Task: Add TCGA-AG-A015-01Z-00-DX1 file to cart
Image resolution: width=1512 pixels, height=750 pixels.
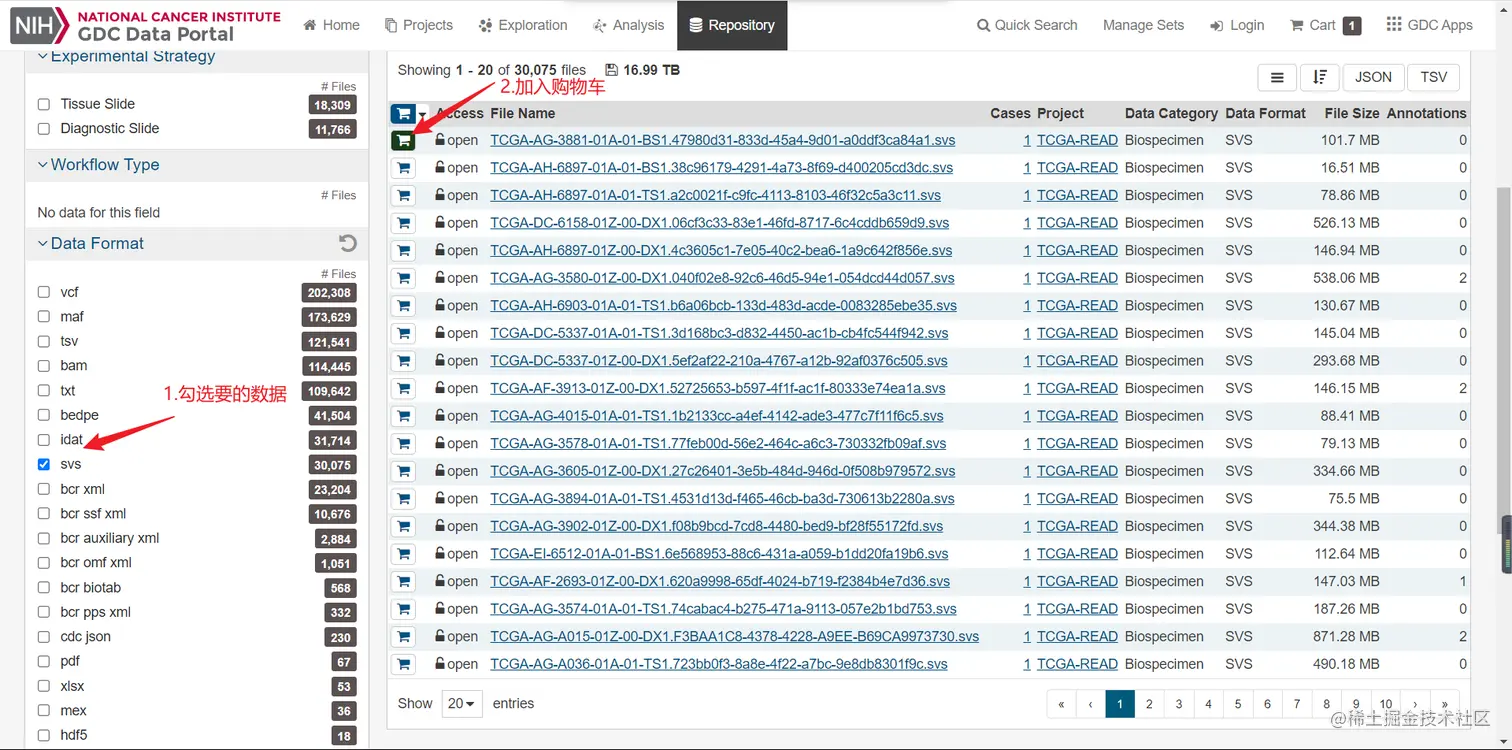Action: tap(403, 636)
